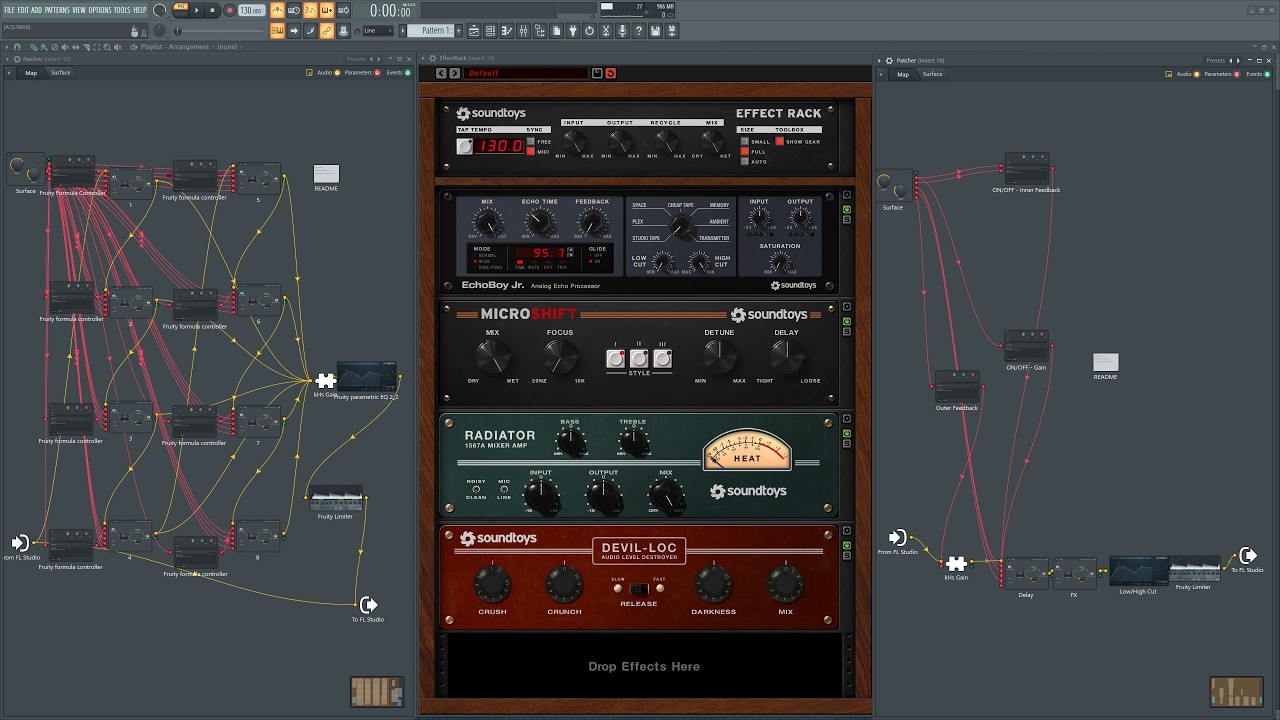Open right Patcher window options arrow
Viewport: 1280px width, 720px height.
click(880, 61)
